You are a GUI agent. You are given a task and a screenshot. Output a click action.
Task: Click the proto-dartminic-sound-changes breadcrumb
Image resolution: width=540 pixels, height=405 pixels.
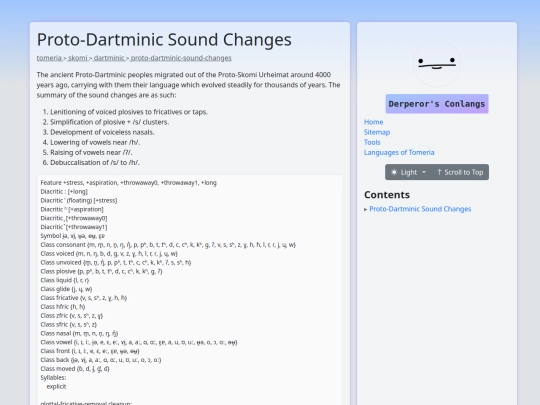[181, 58]
